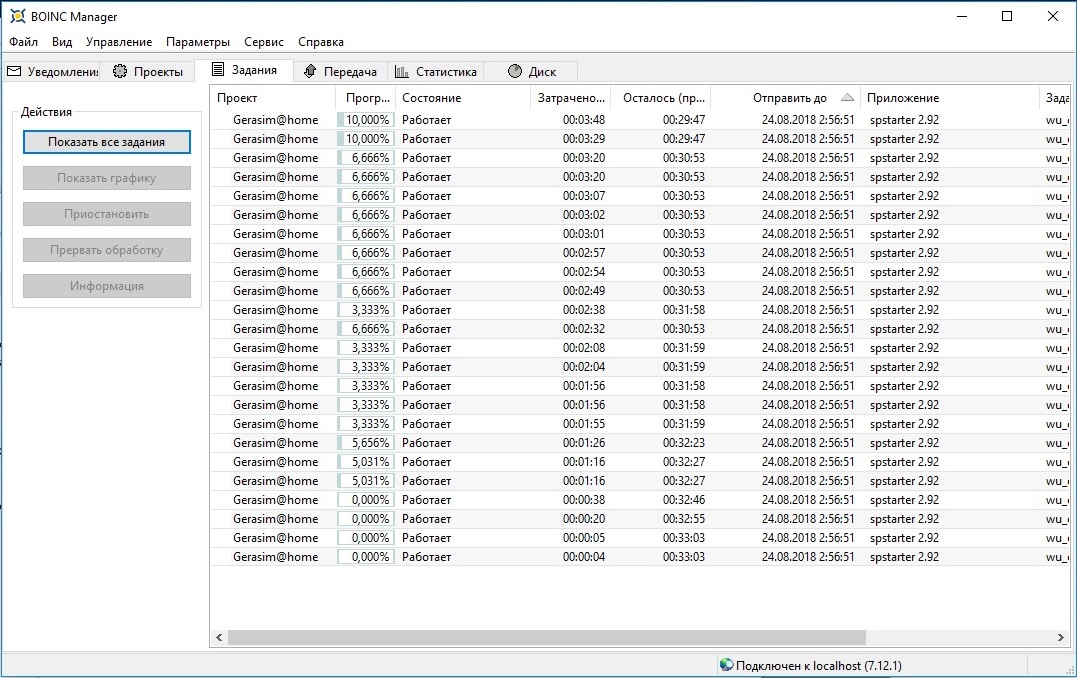This screenshot has width=1077, height=678.
Task: Click the Информация button
Action: click(106, 286)
